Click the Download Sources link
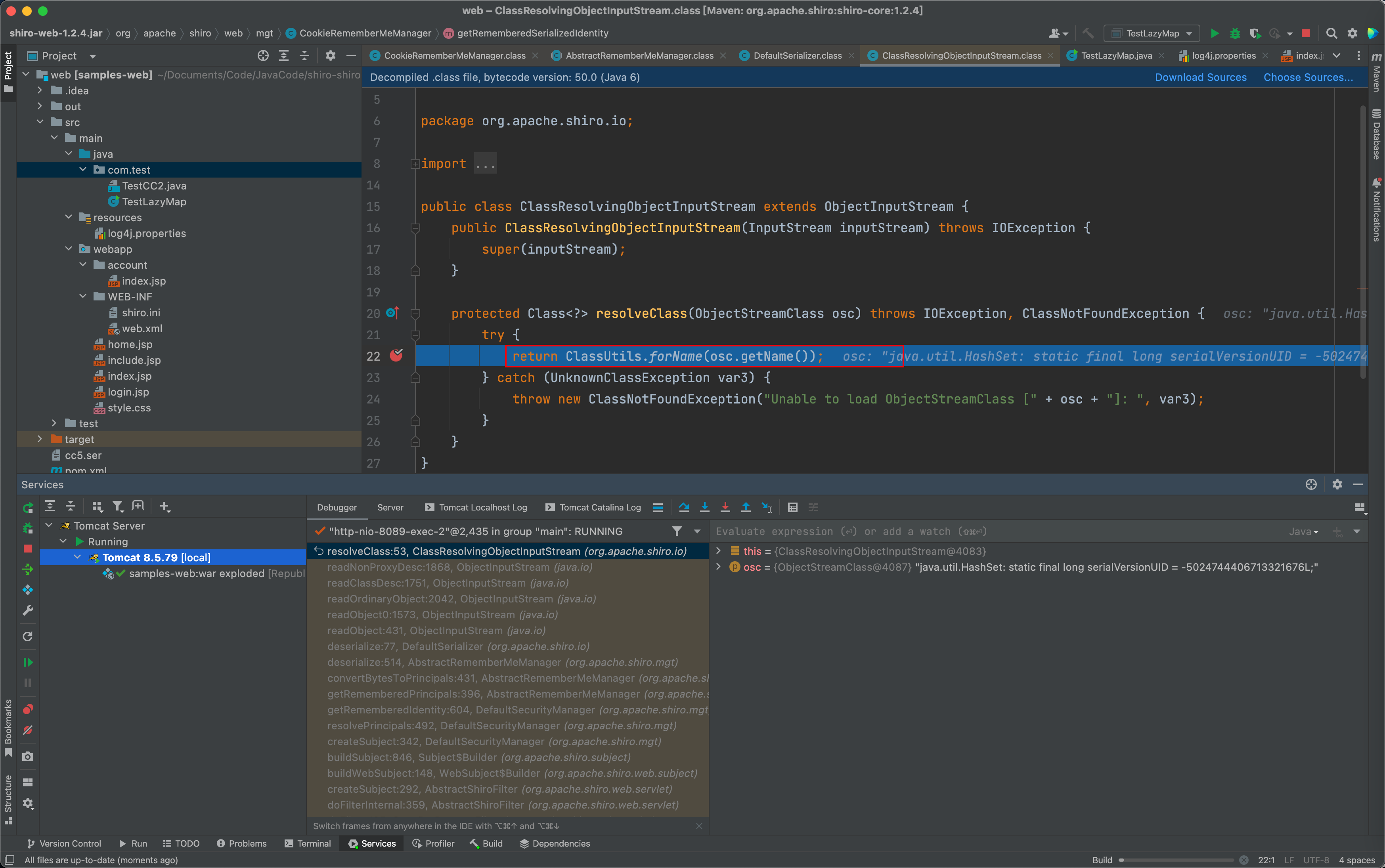Screen dimensions: 1385x868 tap(1200, 77)
